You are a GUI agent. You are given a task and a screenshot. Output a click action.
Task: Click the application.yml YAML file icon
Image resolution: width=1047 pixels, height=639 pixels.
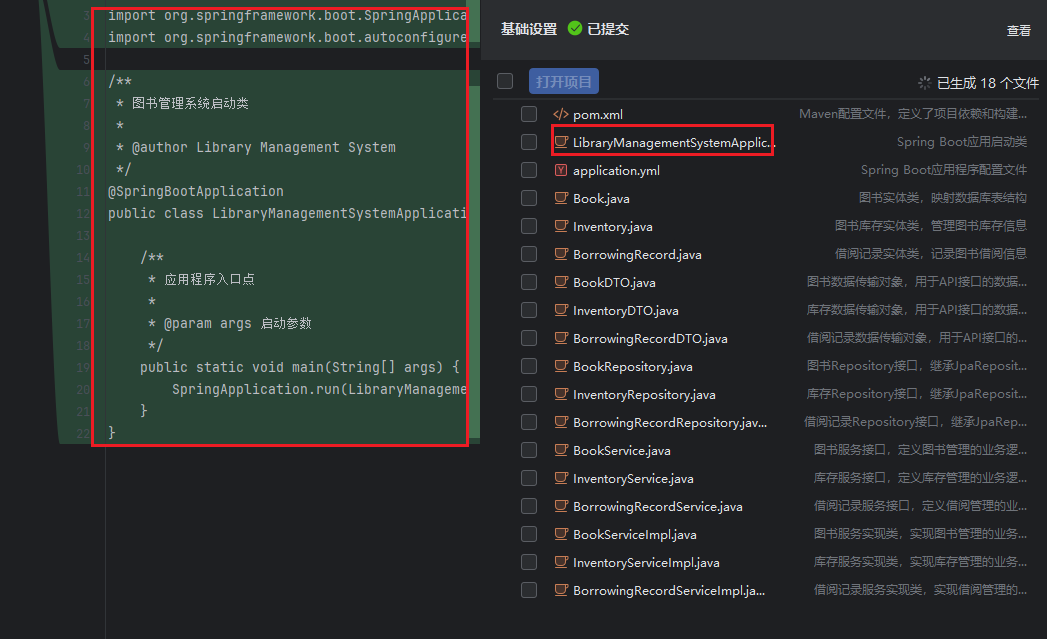(561, 171)
